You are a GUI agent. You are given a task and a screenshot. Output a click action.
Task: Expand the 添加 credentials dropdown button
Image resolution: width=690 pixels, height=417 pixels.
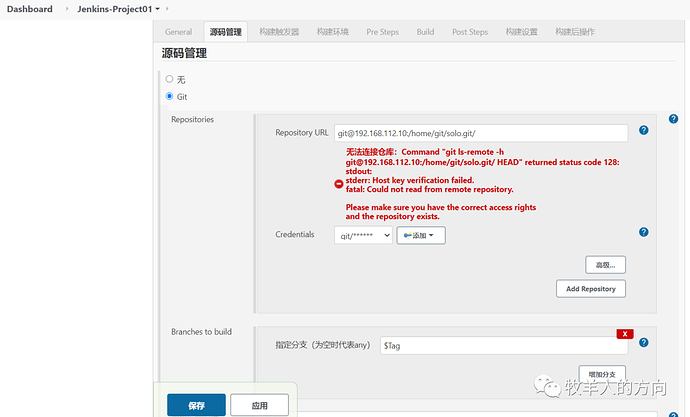coord(420,236)
